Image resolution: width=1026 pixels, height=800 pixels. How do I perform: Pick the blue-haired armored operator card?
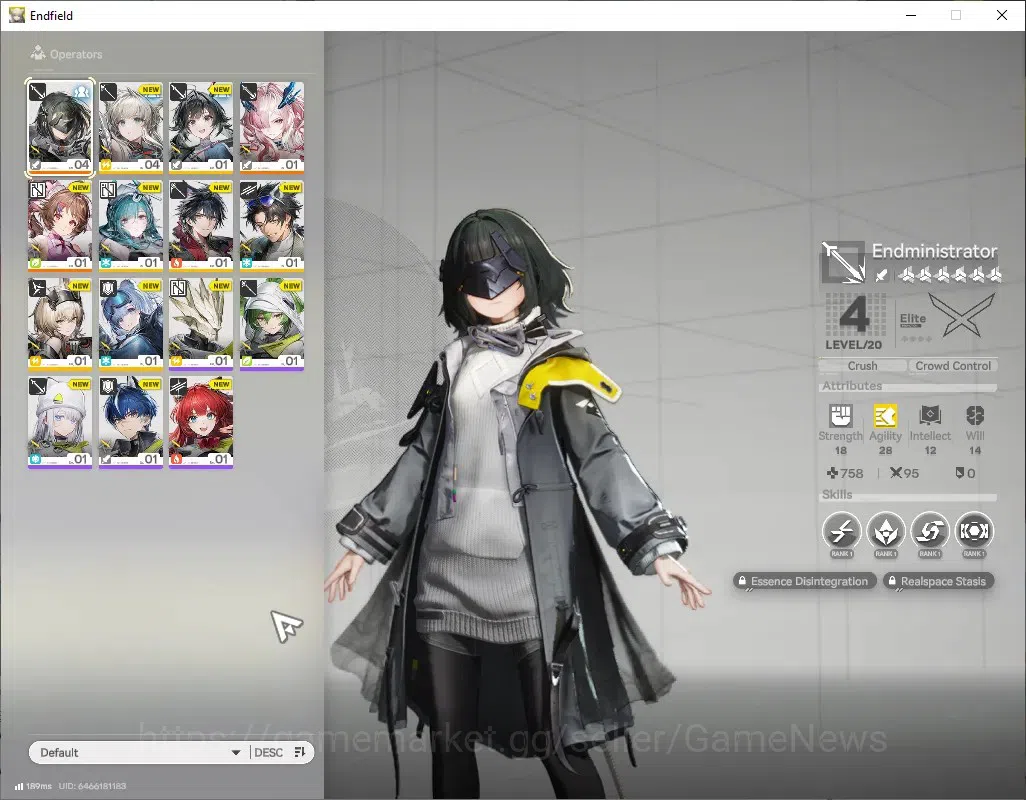click(131, 324)
